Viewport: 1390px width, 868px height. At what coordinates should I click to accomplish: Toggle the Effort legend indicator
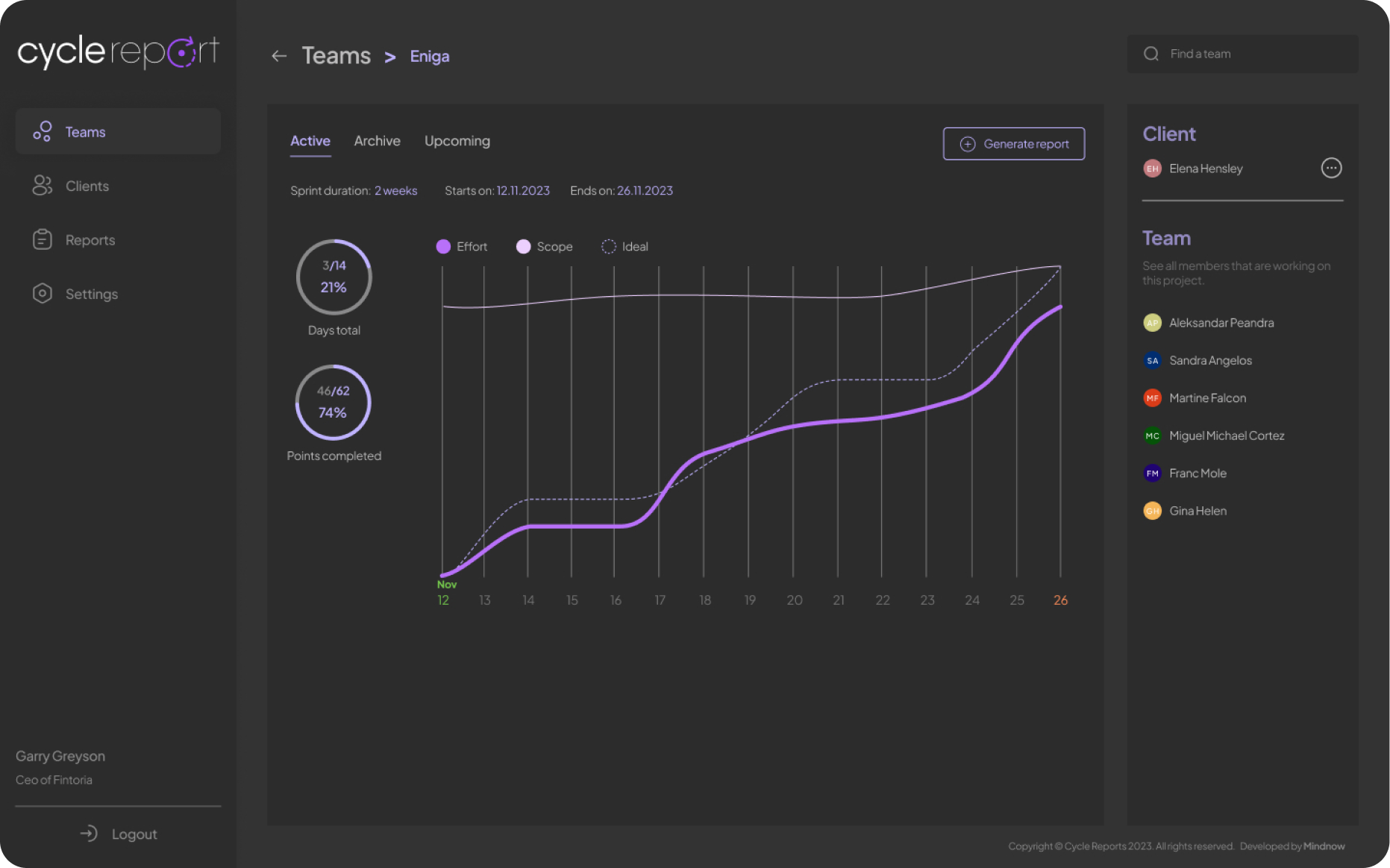(x=443, y=246)
